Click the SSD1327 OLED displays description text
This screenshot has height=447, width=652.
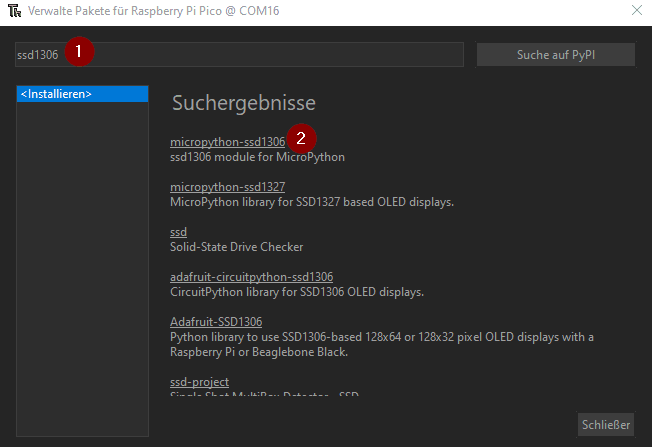(312, 202)
